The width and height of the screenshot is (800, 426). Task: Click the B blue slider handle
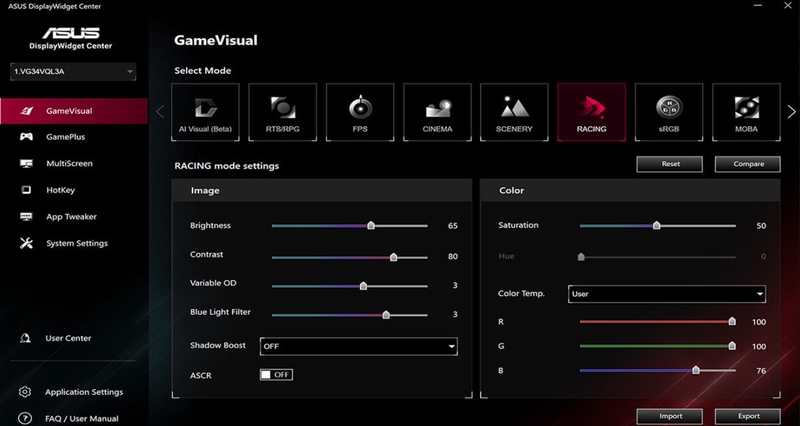[x=696, y=370]
